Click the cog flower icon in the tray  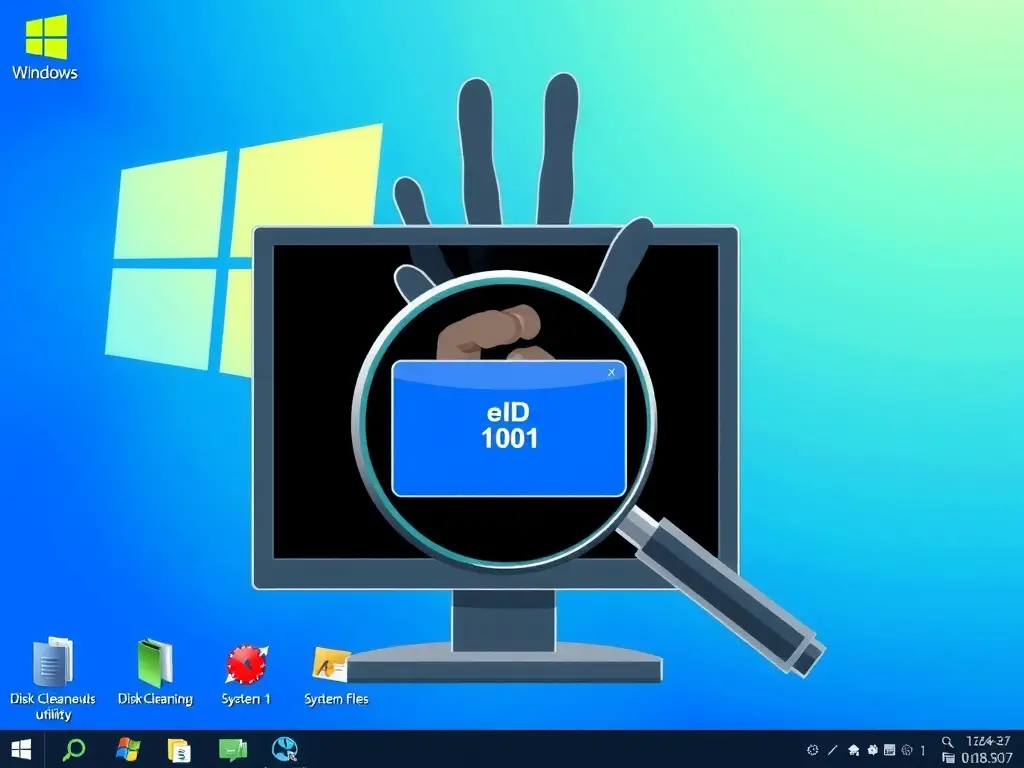(872, 750)
